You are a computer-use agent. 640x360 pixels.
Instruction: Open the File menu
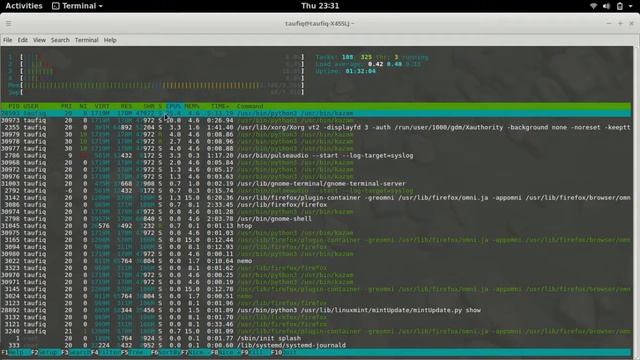click(x=8, y=40)
